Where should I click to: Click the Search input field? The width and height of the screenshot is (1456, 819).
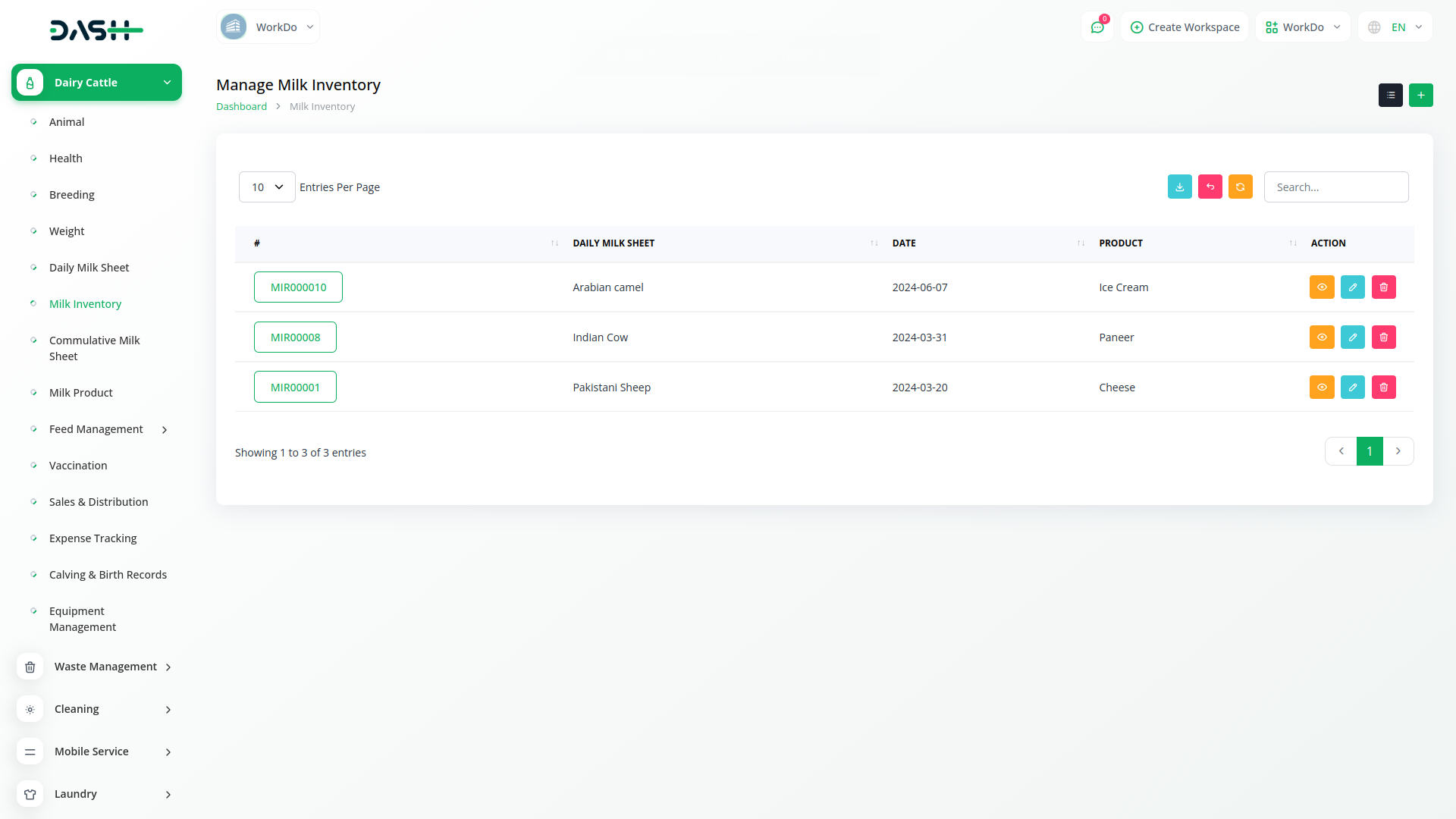point(1335,187)
